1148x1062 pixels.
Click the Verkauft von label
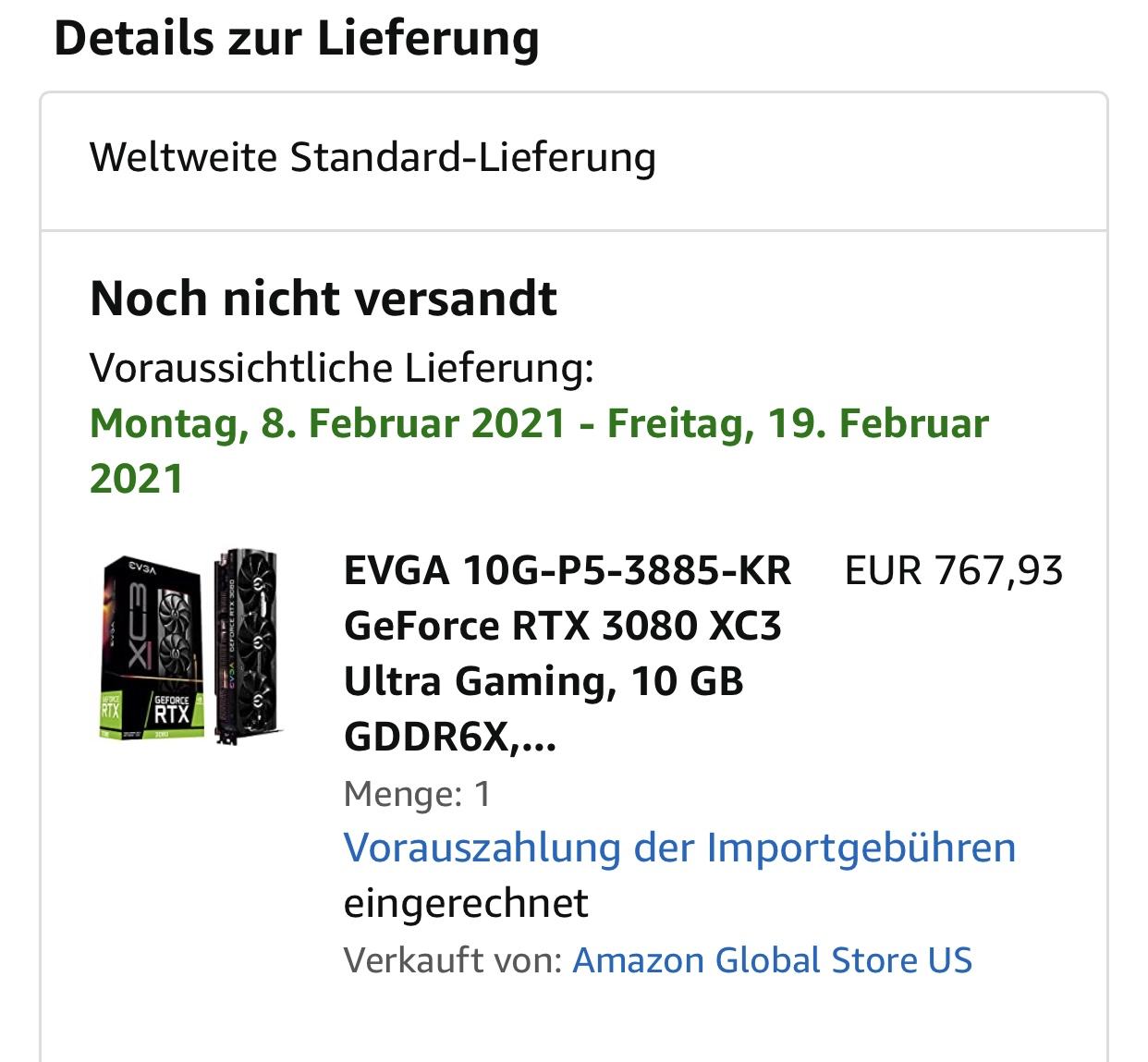[453, 959]
